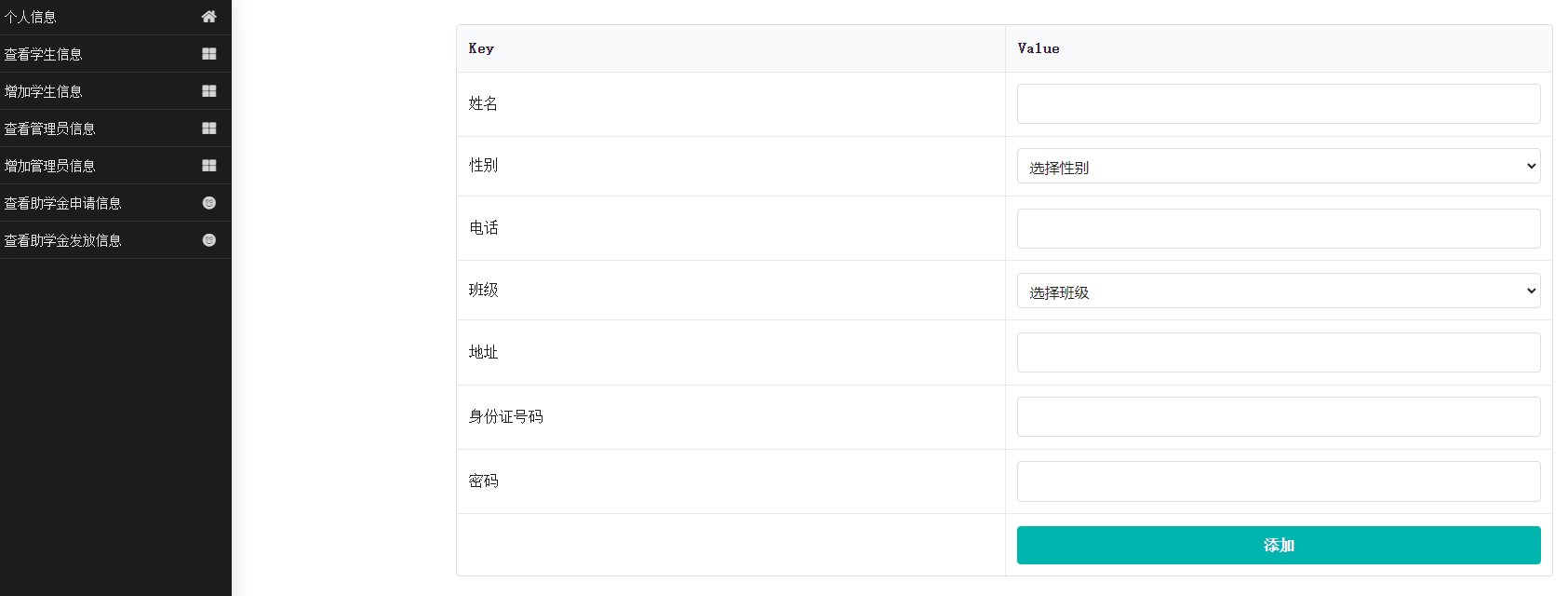Click inside the 地址 input field
This screenshot has height=596, width=1568.
coord(1278,352)
